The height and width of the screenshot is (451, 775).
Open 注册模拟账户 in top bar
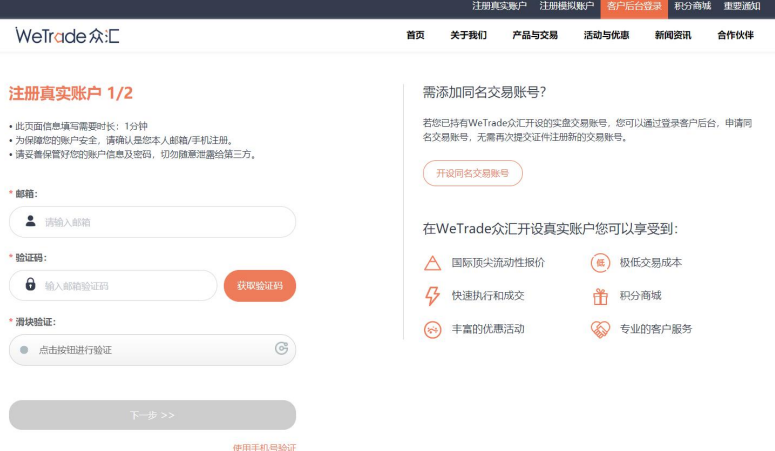(x=566, y=6)
